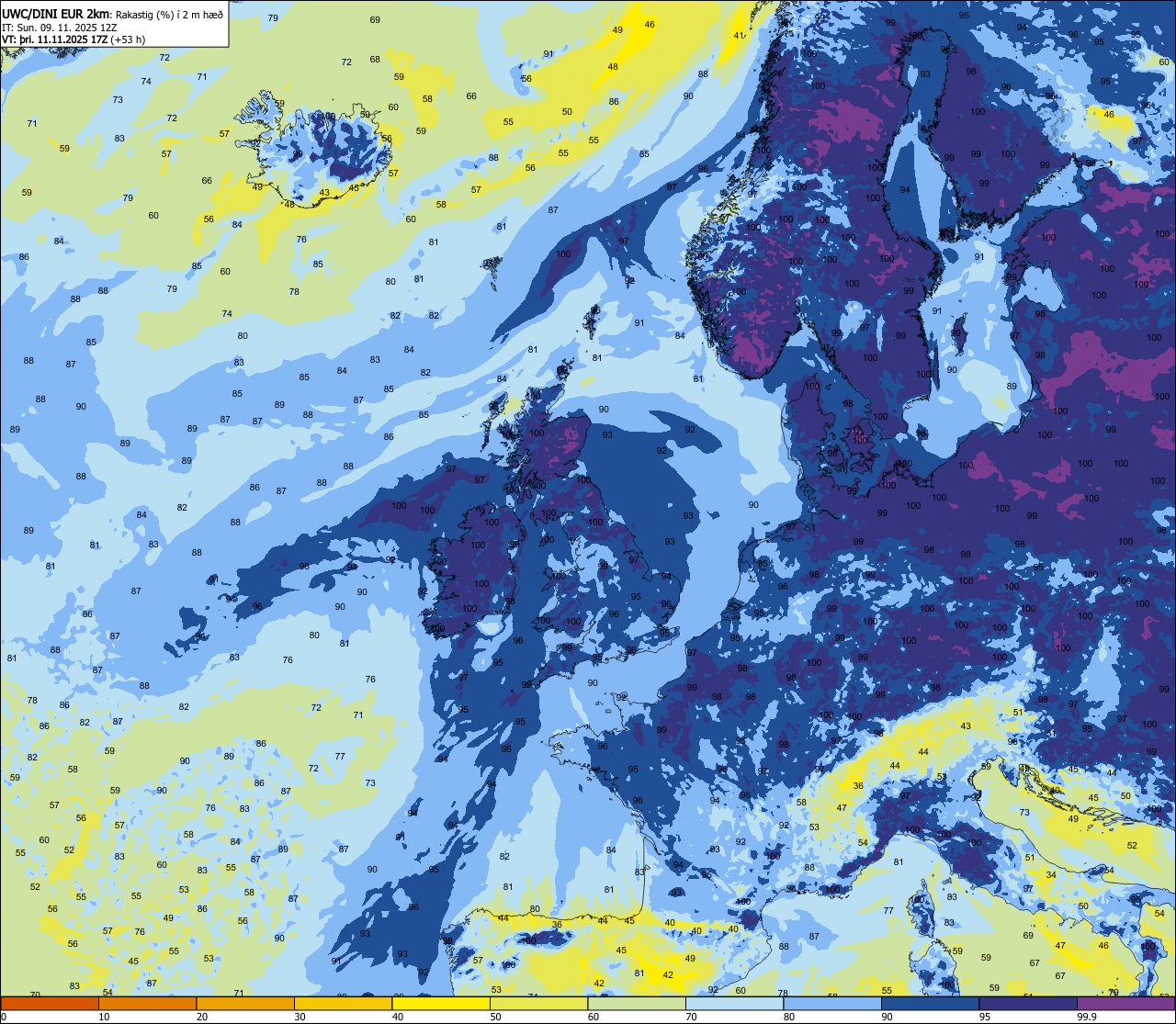Click the 'VT: þri. 11.11.2025 17Z (+53 h)' line
The image size is (1176, 1024).
(x=75, y=39)
